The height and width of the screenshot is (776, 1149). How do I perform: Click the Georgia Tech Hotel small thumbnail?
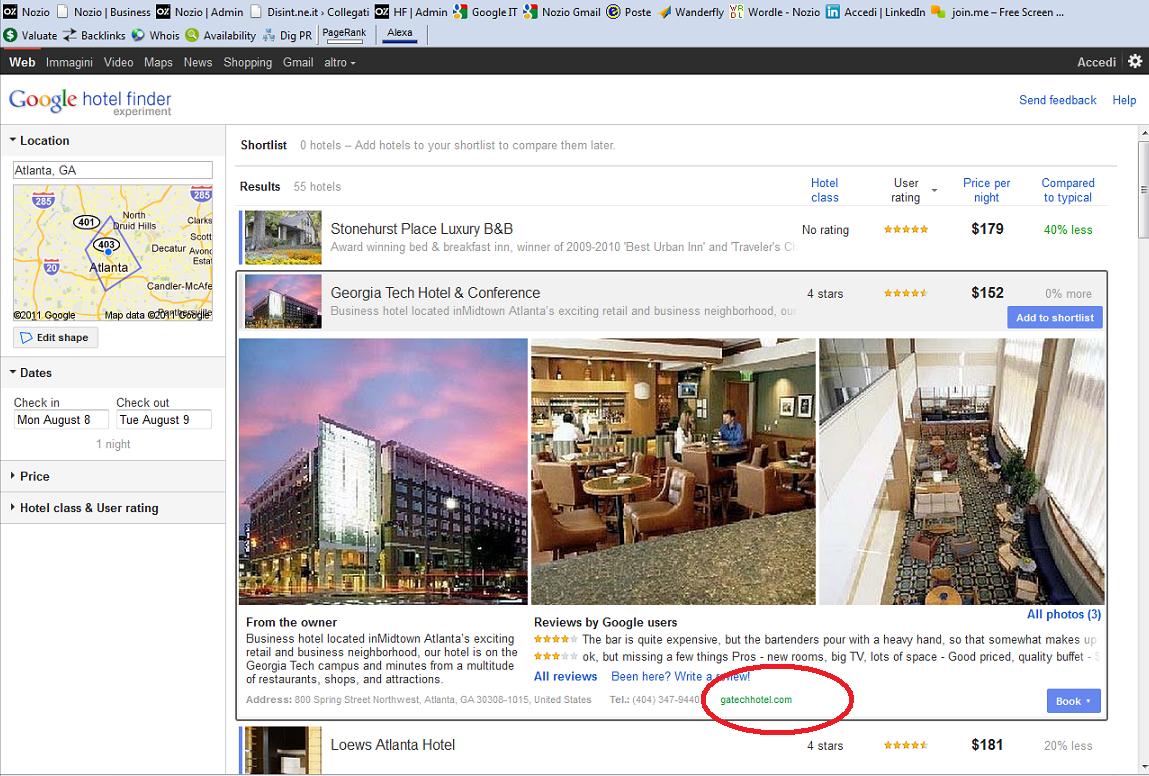click(283, 301)
